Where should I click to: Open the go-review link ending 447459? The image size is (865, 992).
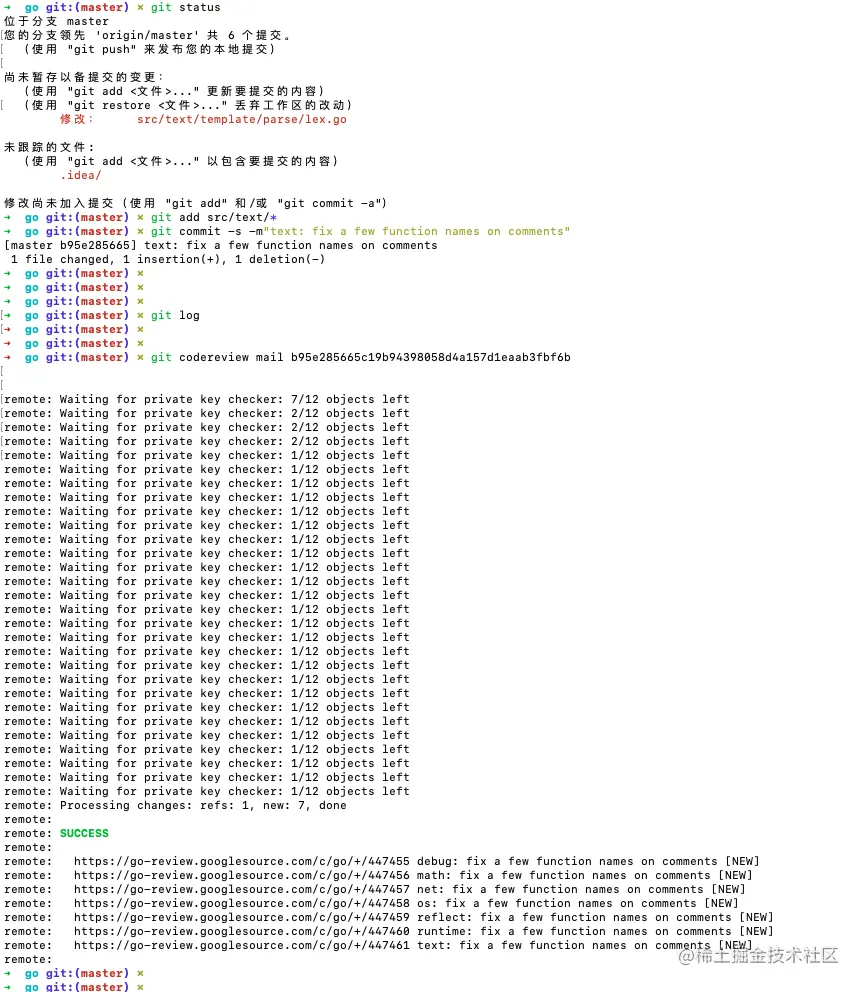(242, 917)
